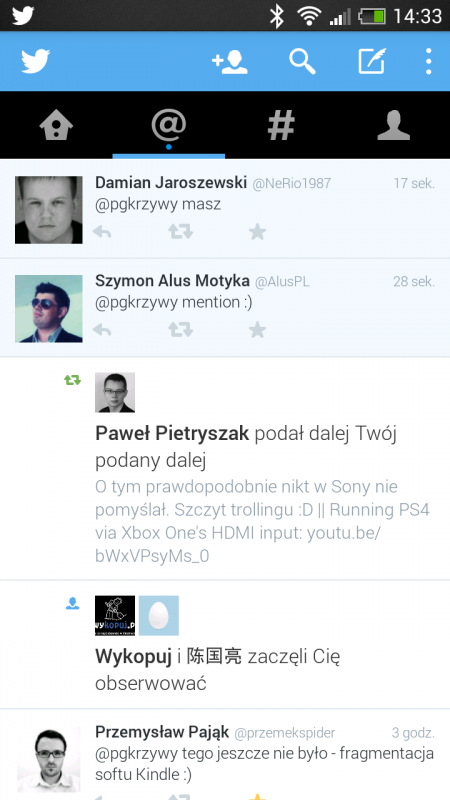Image resolution: width=450 pixels, height=800 pixels.
Task: Retweet Damian Jaroszewski's mention
Action: point(181,232)
